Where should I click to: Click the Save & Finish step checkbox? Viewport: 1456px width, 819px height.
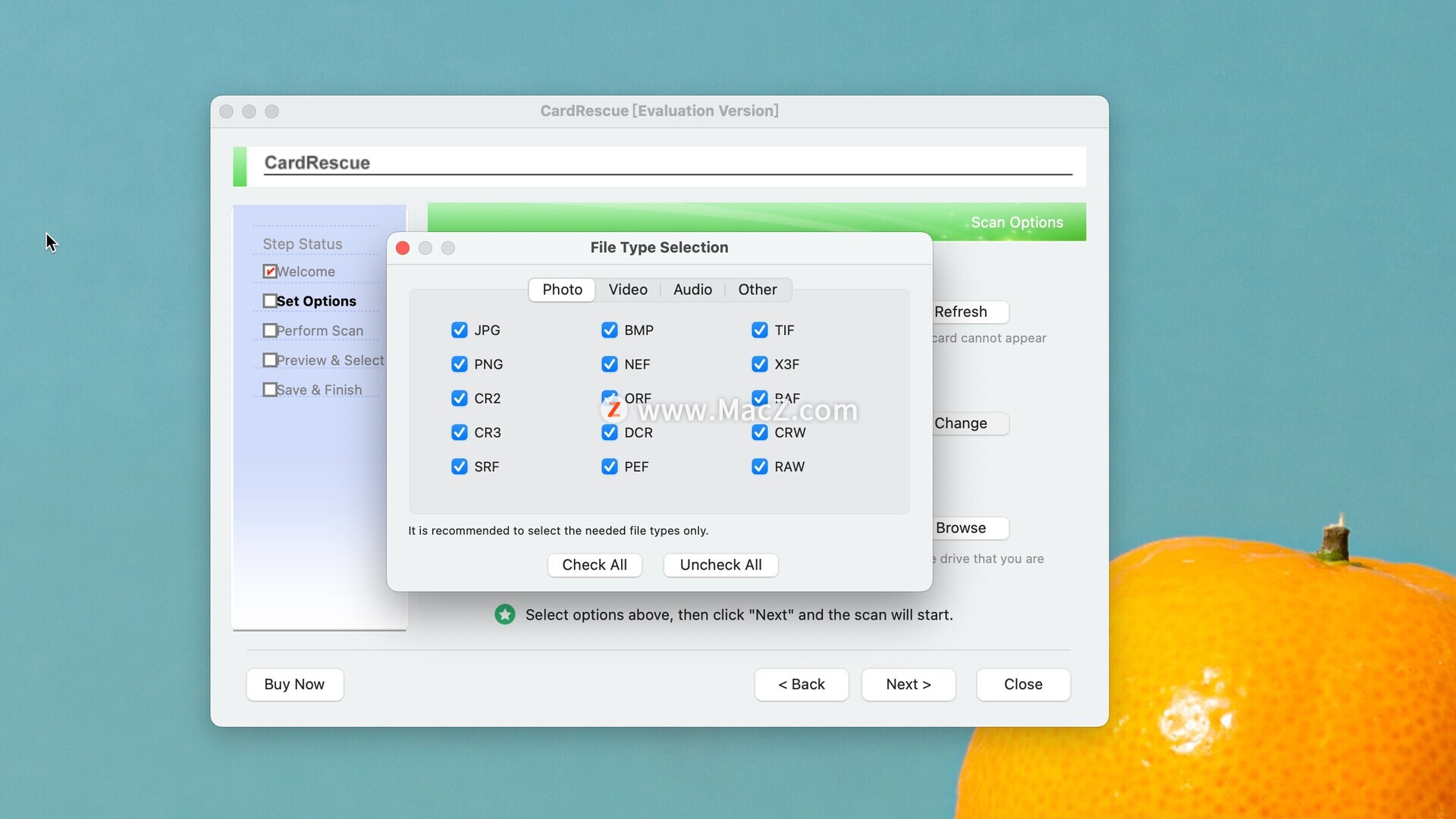click(269, 390)
